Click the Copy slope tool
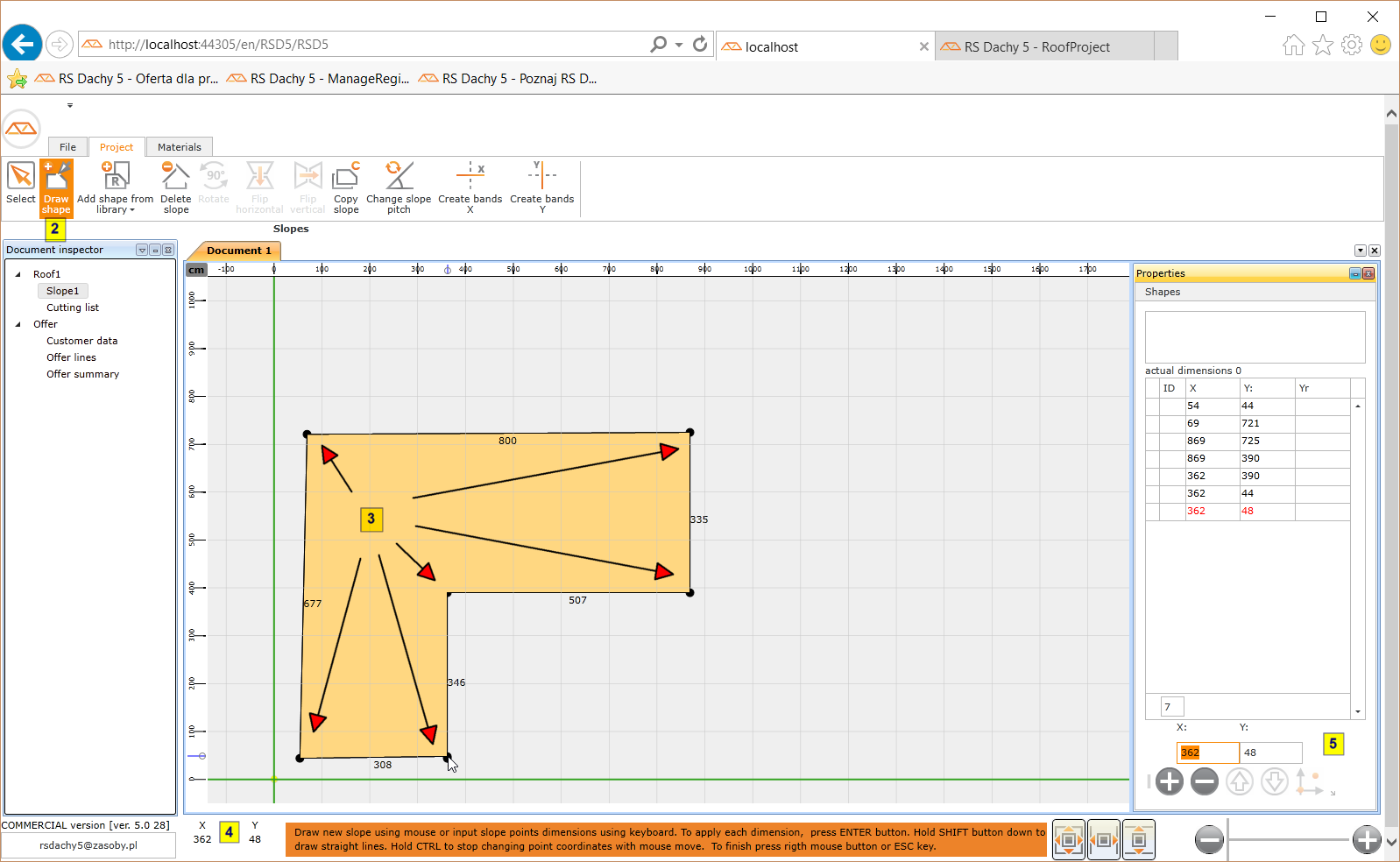 click(x=346, y=186)
